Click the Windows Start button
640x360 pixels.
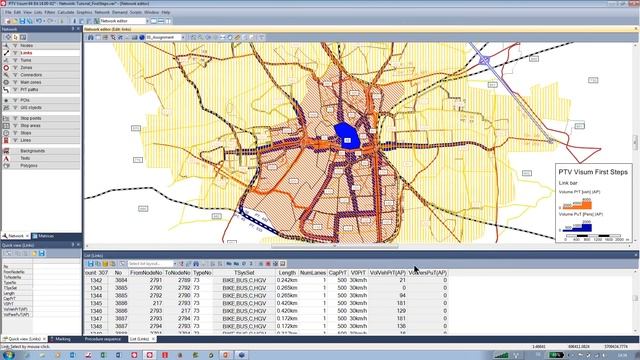[8, 355]
